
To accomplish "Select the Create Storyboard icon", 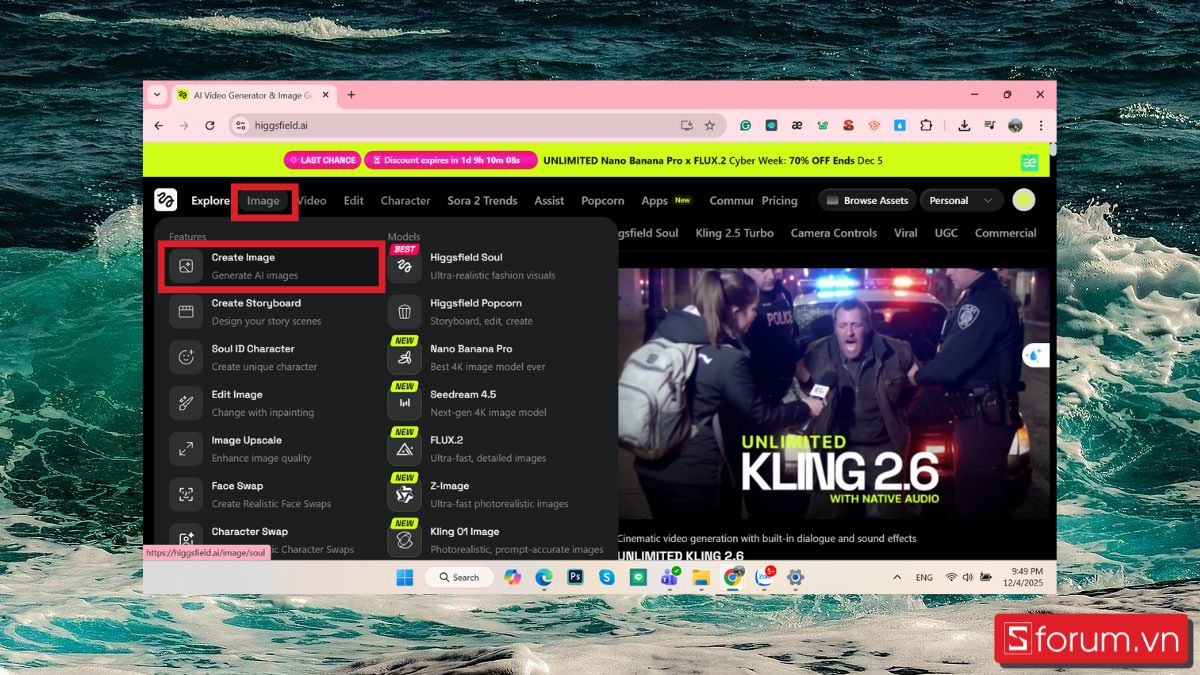I will [186, 312].
